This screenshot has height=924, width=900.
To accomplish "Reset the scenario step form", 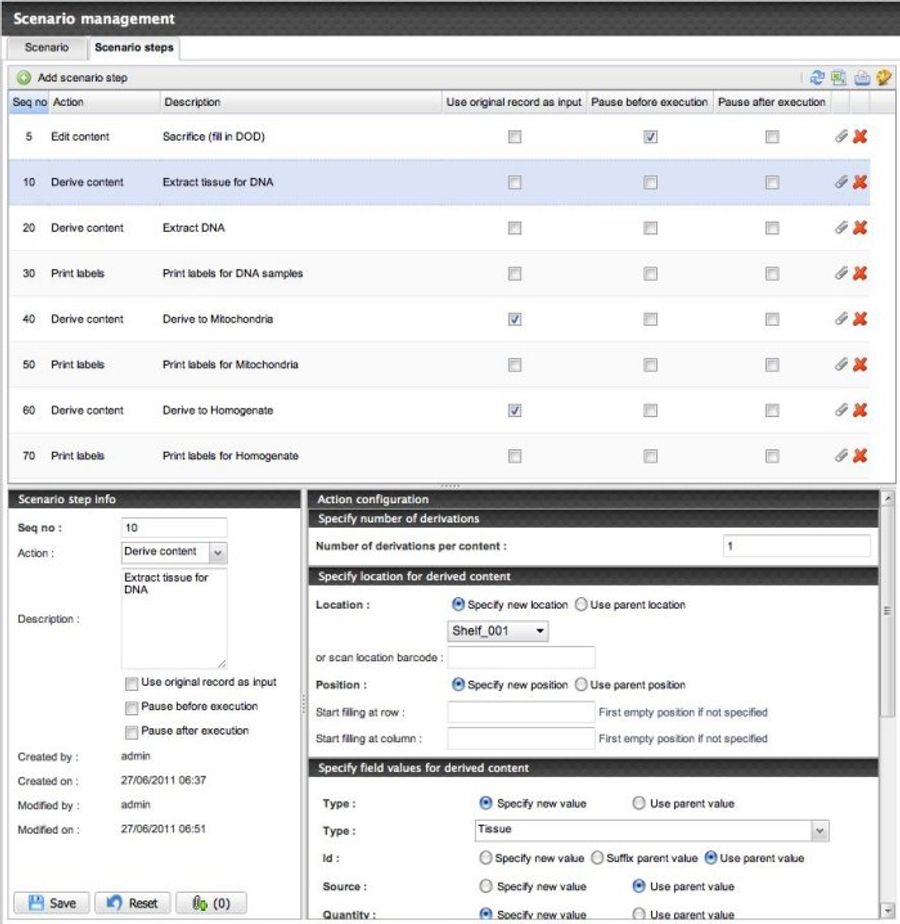I will click(x=132, y=902).
